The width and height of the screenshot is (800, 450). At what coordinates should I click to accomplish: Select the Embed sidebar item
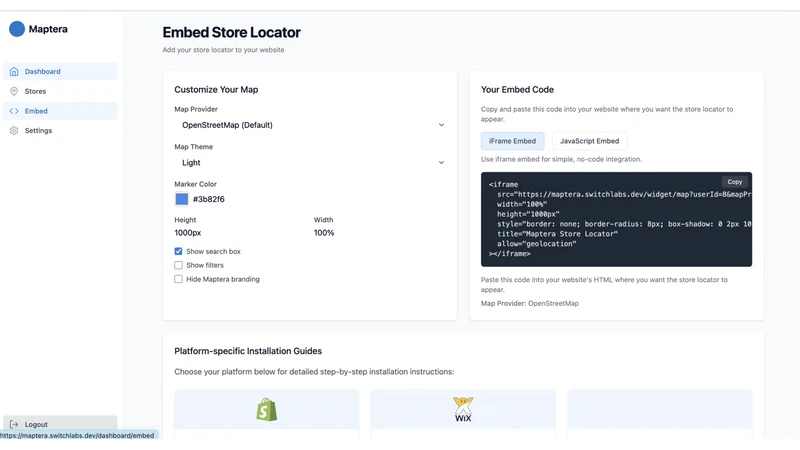(x=60, y=111)
